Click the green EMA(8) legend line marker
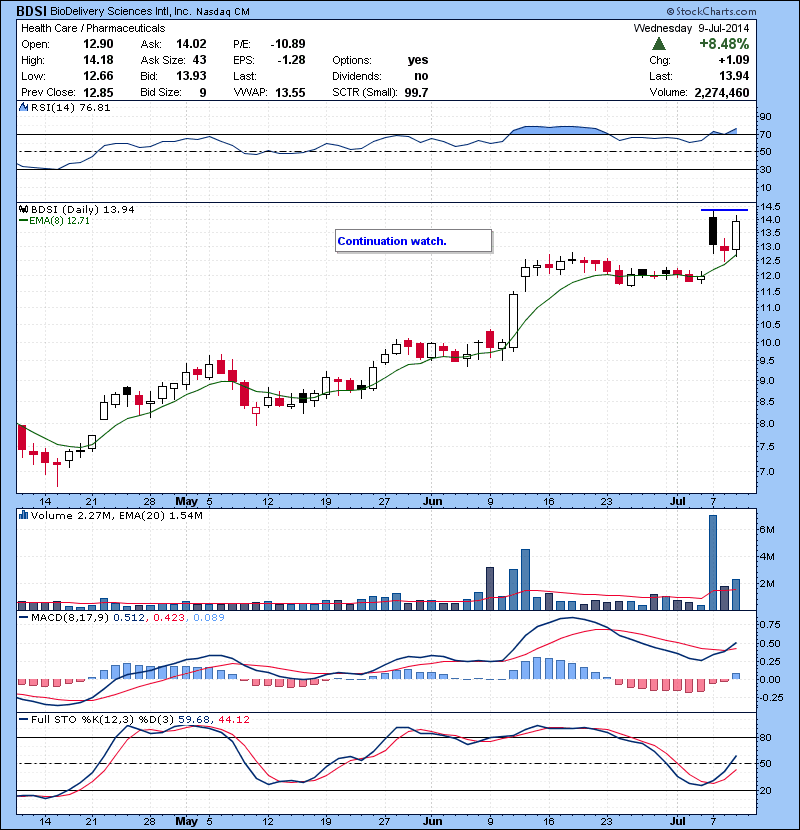Screen dimensions: 800x830 click(23, 221)
